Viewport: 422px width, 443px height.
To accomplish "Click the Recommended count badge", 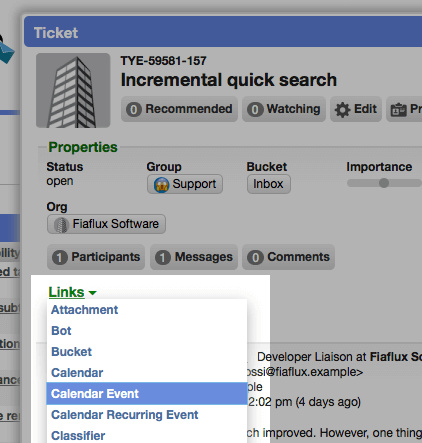I will 133,109.
